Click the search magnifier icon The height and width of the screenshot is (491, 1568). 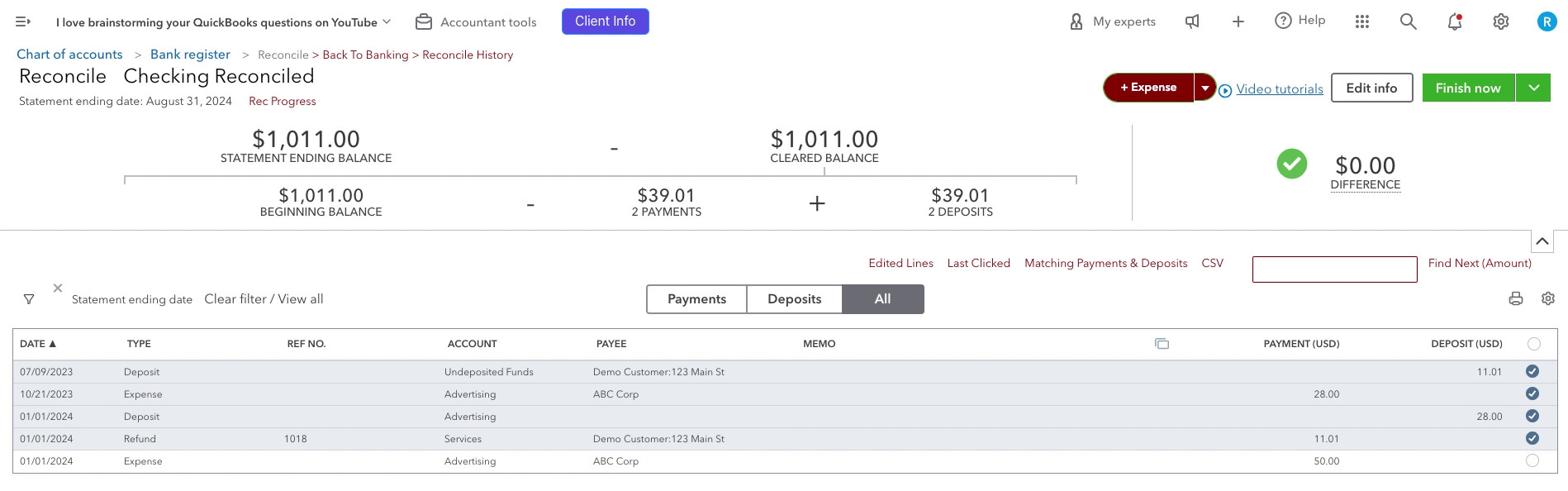[1409, 22]
